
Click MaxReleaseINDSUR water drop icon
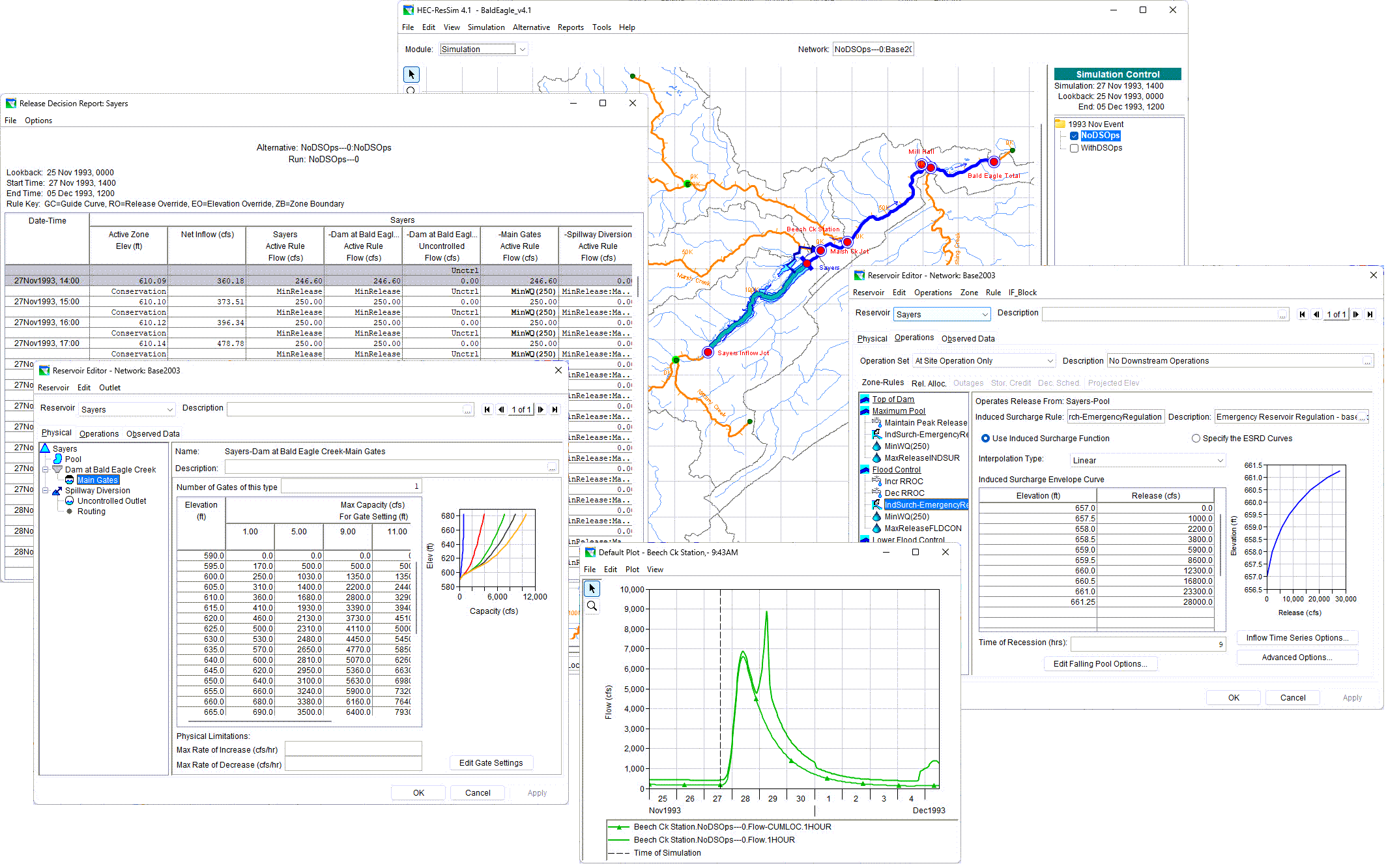point(876,457)
